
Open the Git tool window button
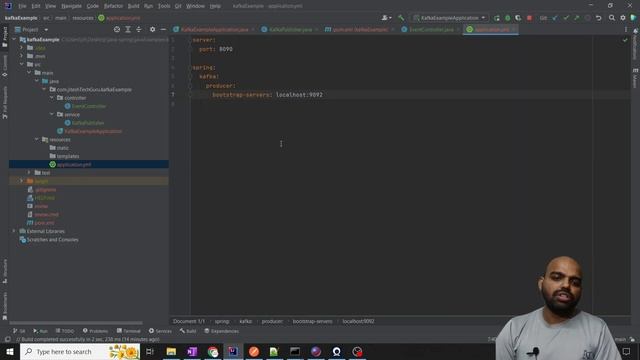[x=19, y=331]
